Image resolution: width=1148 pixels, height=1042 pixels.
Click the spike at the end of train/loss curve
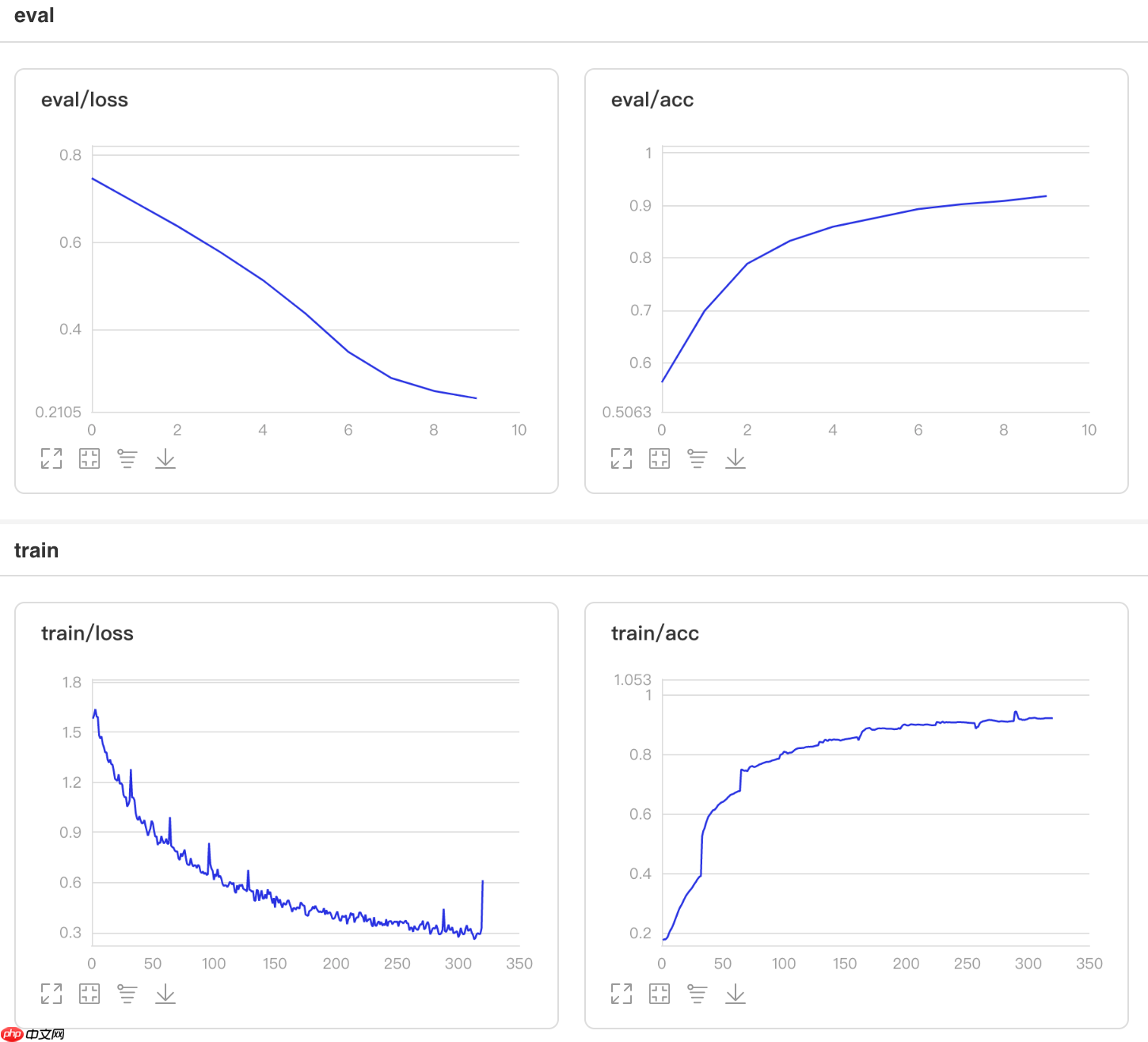(x=482, y=882)
